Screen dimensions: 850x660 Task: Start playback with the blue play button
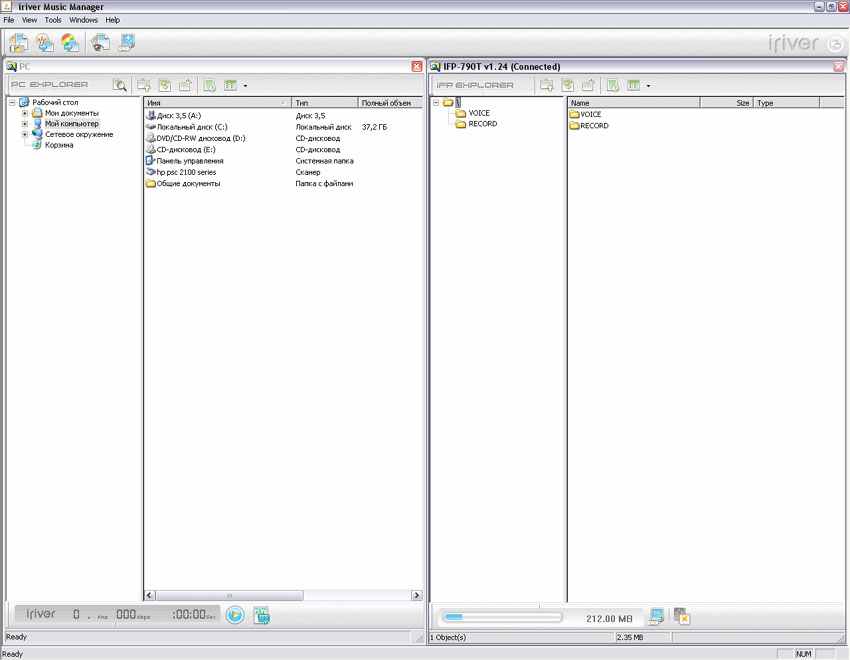(235, 615)
